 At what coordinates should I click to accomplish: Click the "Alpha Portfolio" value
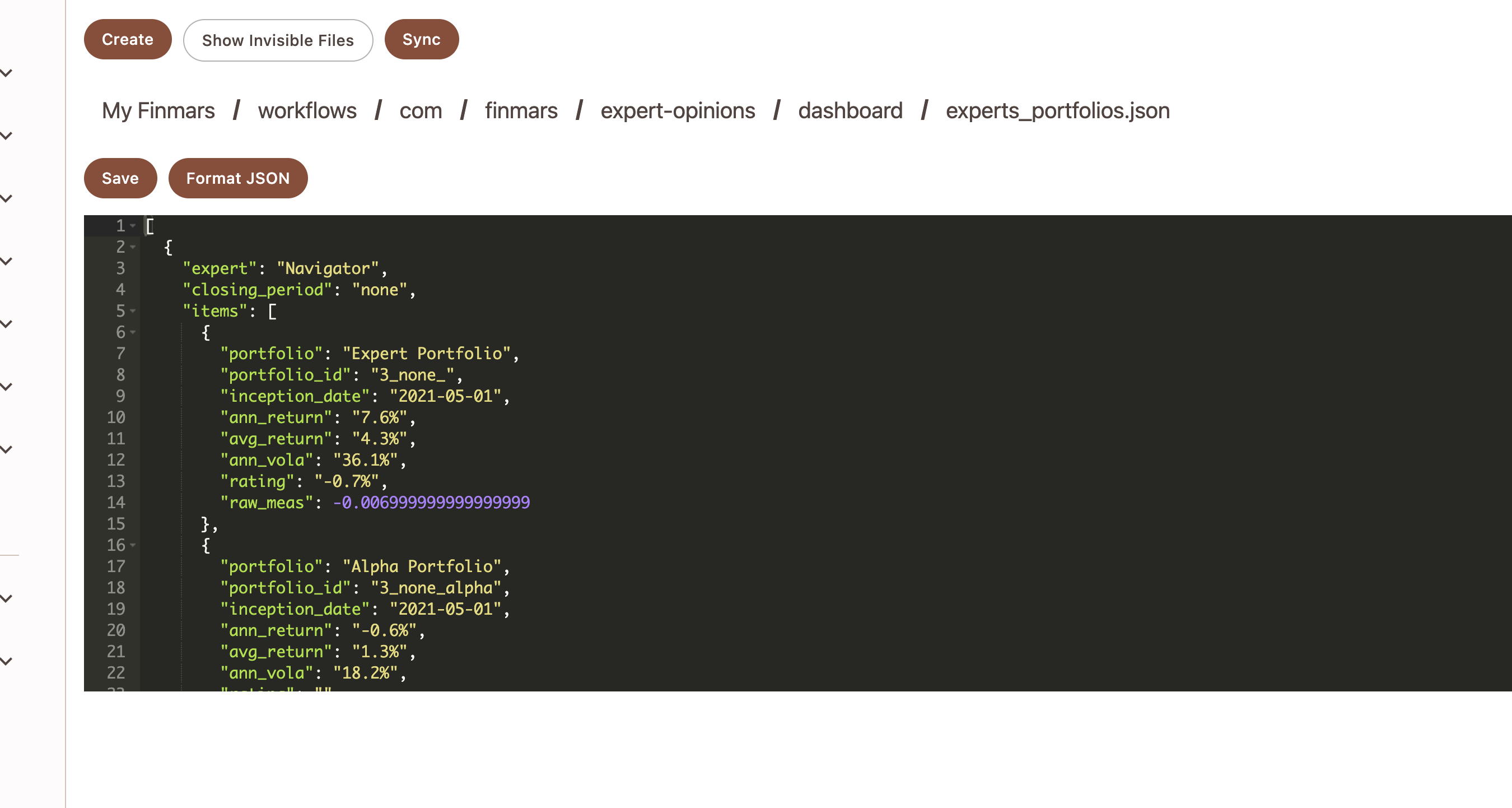[x=422, y=566]
